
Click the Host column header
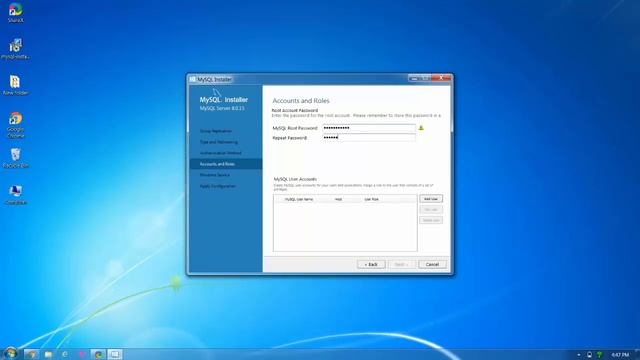tap(338, 199)
